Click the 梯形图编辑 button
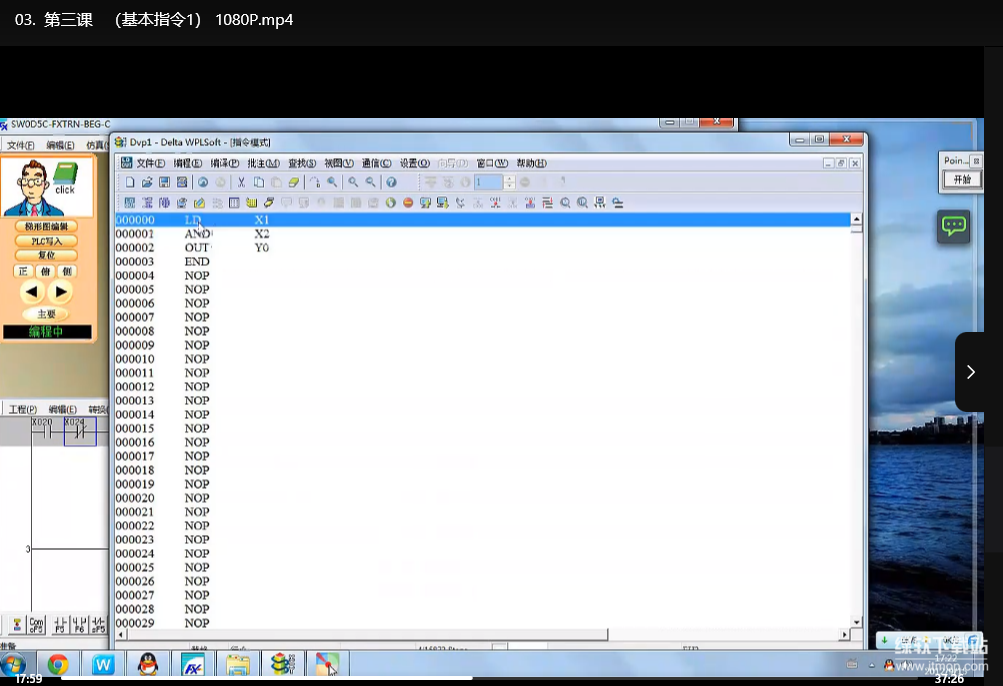 click(46, 227)
